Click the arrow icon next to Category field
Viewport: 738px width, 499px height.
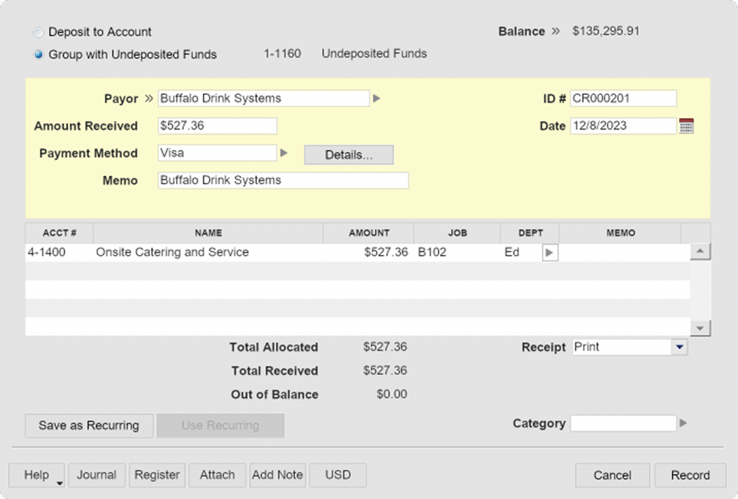[684, 423]
